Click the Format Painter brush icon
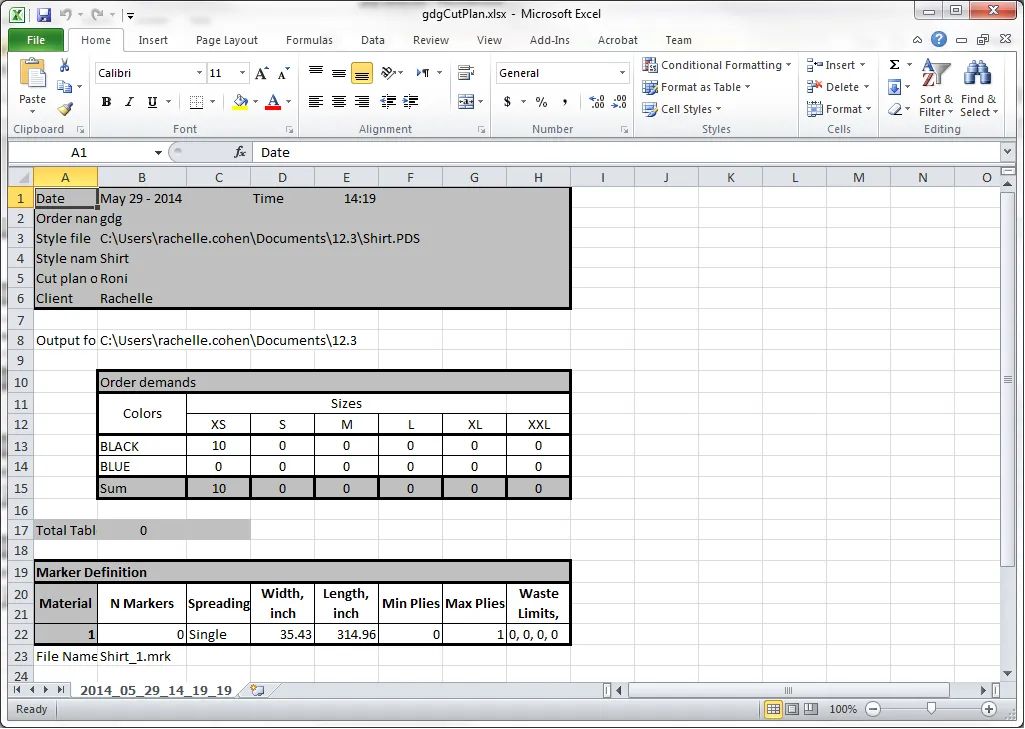Image resolution: width=1025 pixels, height=729 pixels. click(65, 109)
